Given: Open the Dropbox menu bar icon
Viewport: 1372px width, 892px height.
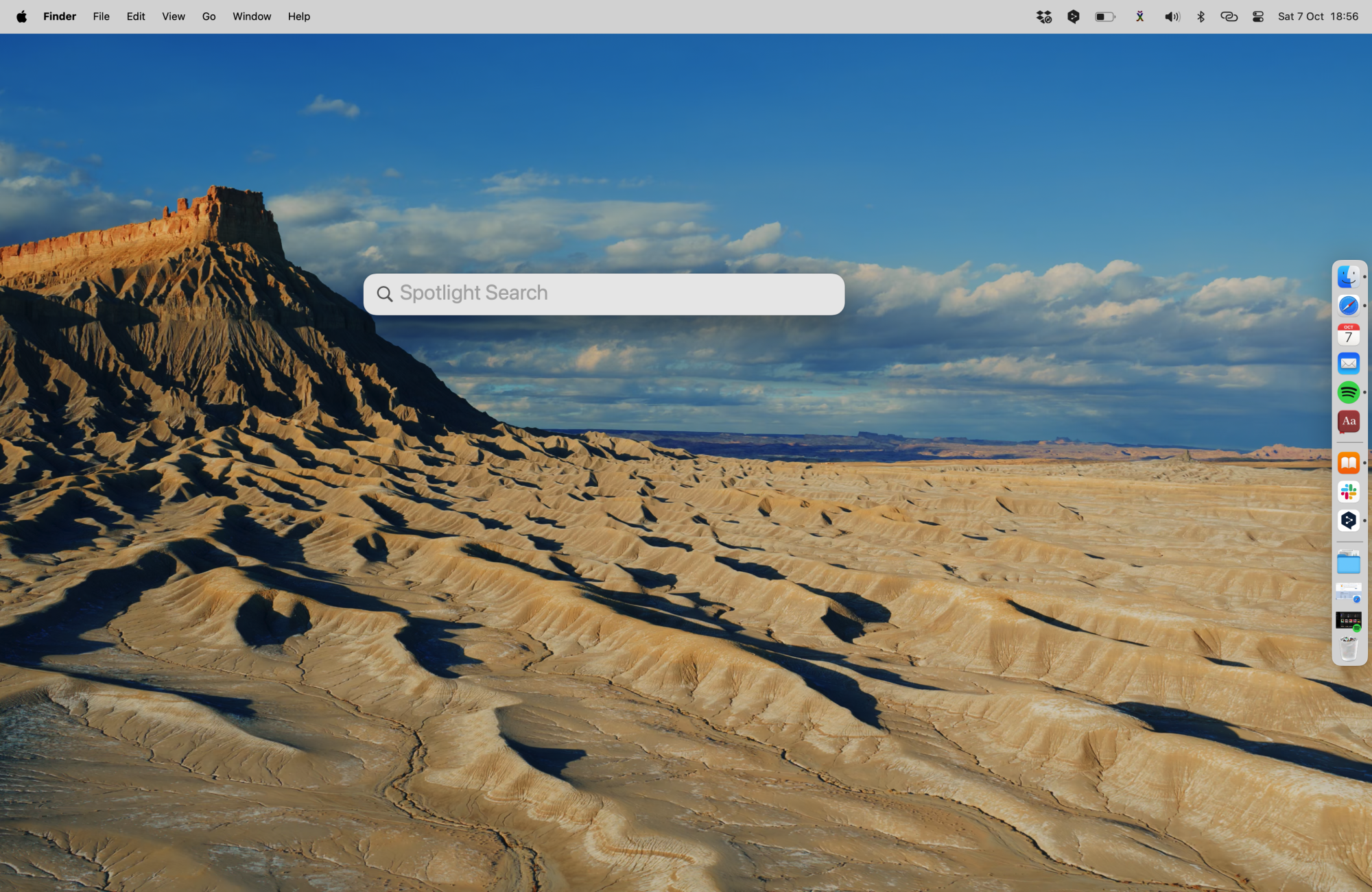Looking at the screenshot, I should pos(1043,16).
